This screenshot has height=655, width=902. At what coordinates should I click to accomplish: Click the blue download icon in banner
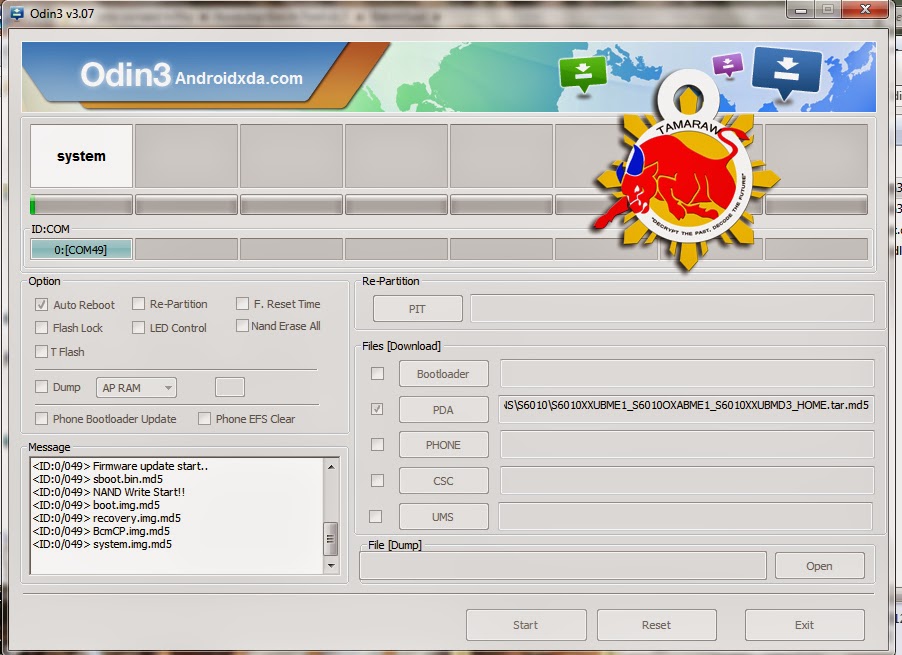(x=786, y=72)
